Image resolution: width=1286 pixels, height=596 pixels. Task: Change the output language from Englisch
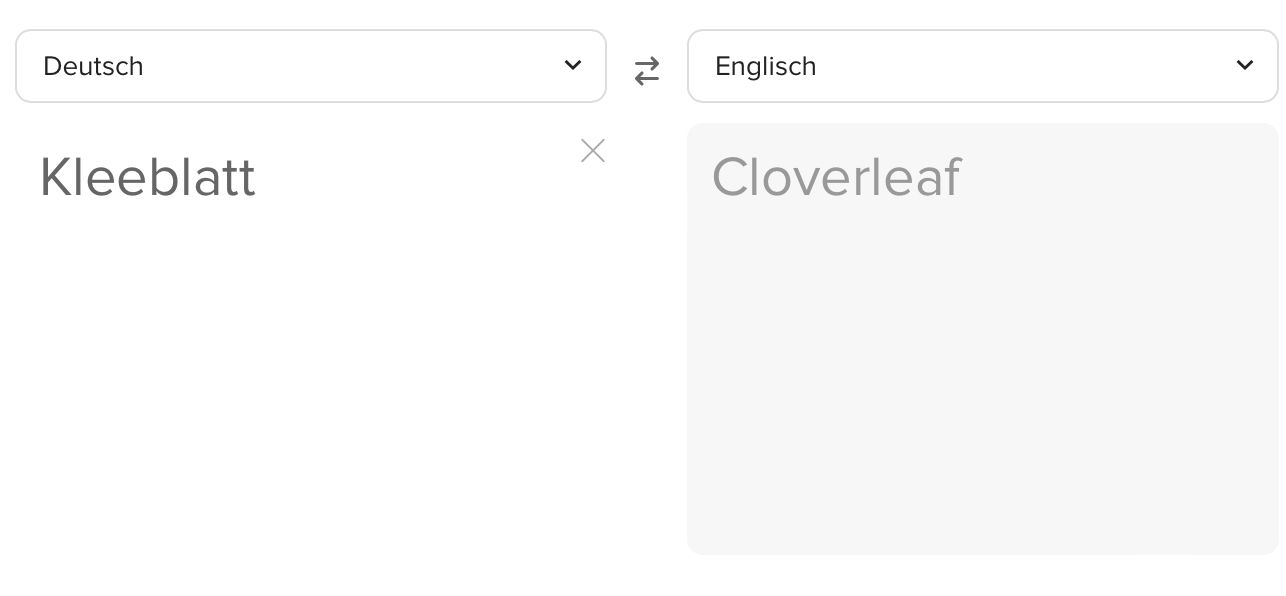[982, 66]
